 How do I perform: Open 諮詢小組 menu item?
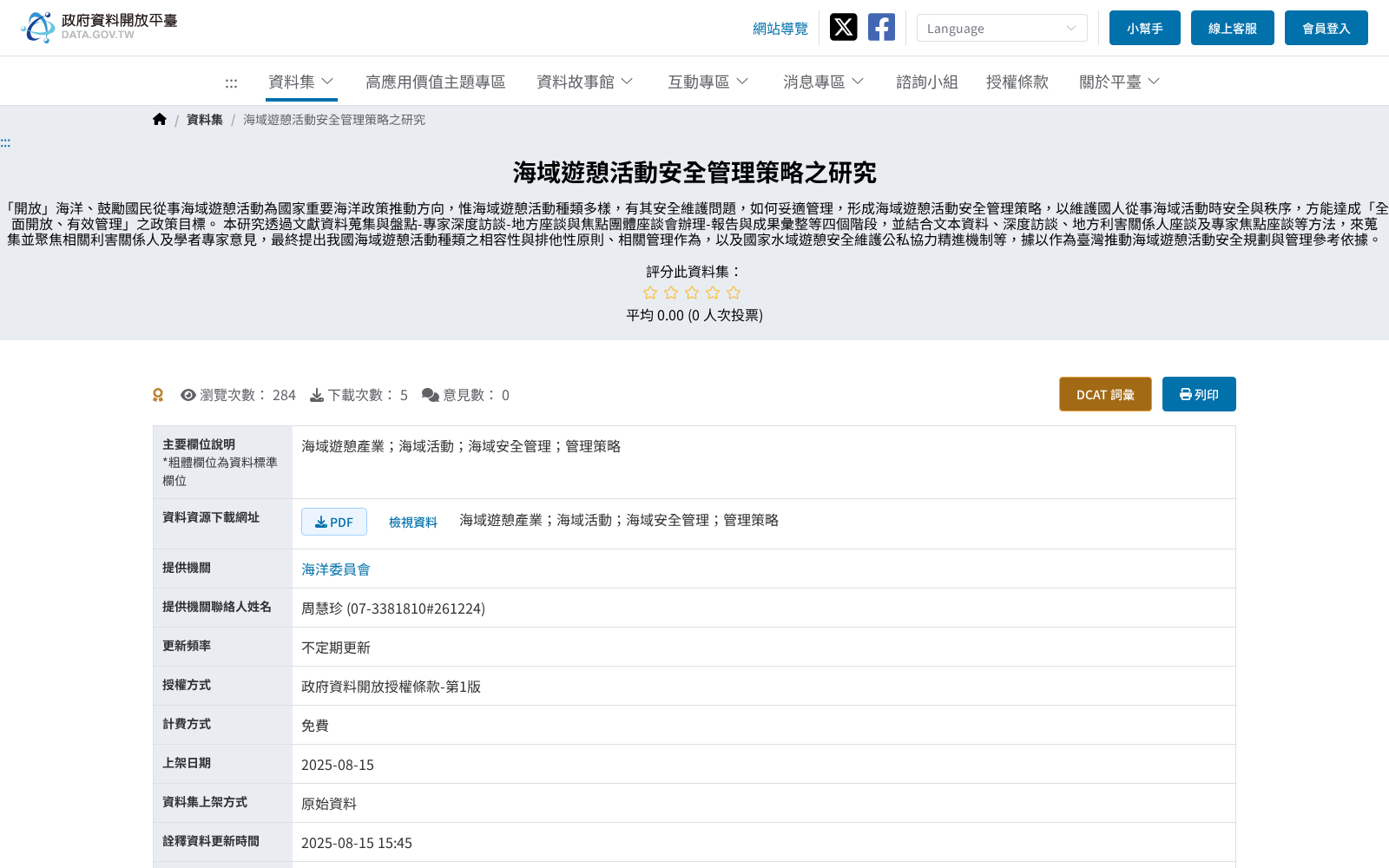click(927, 82)
